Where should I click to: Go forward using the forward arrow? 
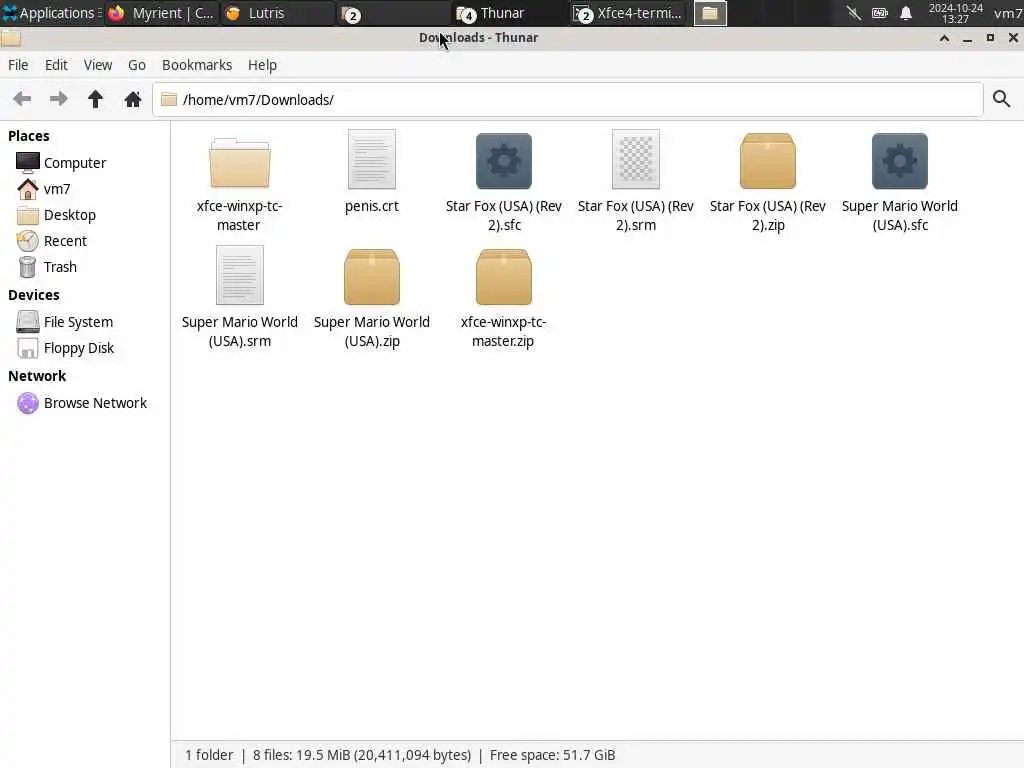pyautogui.click(x=59, y=99)
